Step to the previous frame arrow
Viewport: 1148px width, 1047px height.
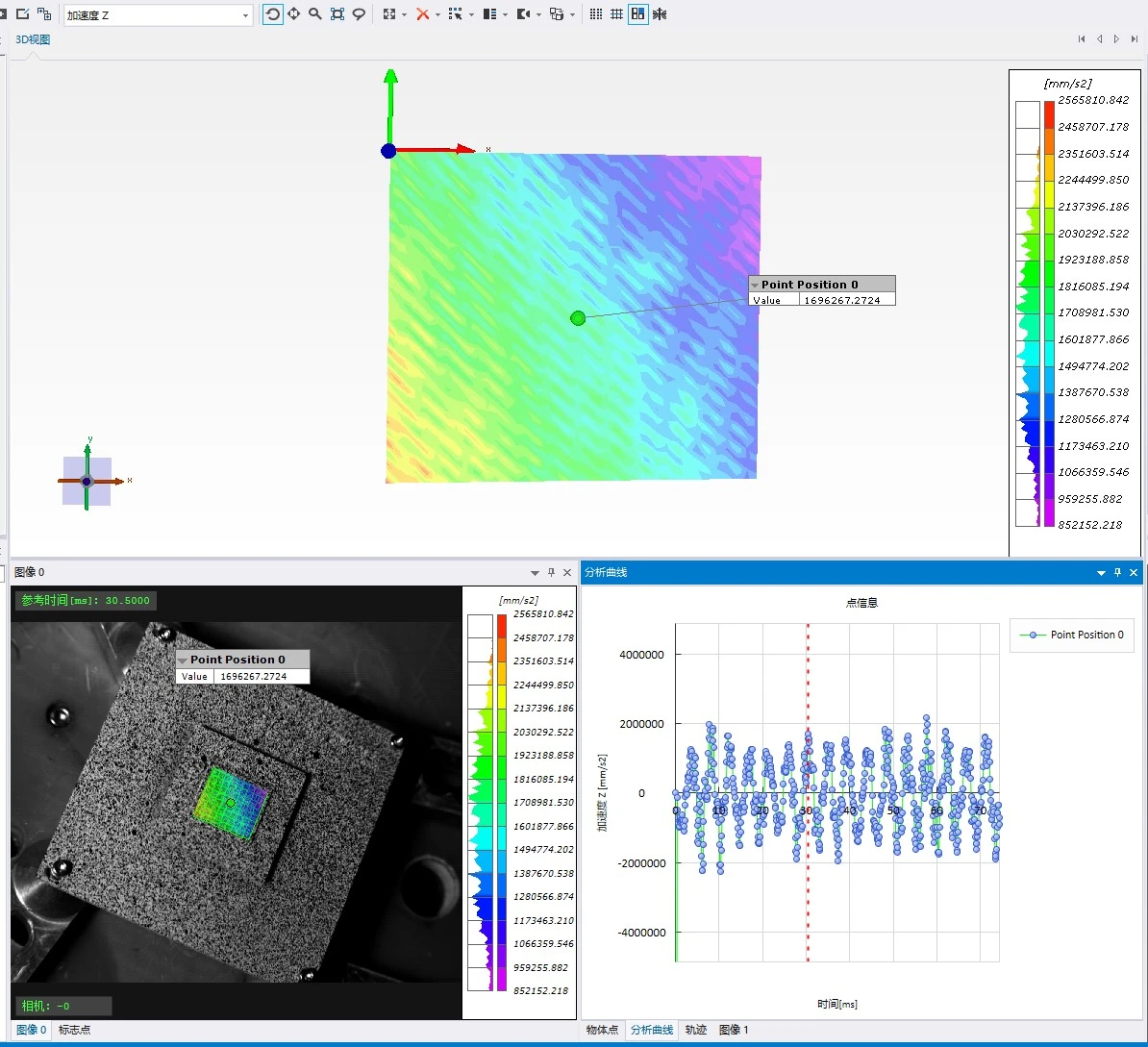1099,39
